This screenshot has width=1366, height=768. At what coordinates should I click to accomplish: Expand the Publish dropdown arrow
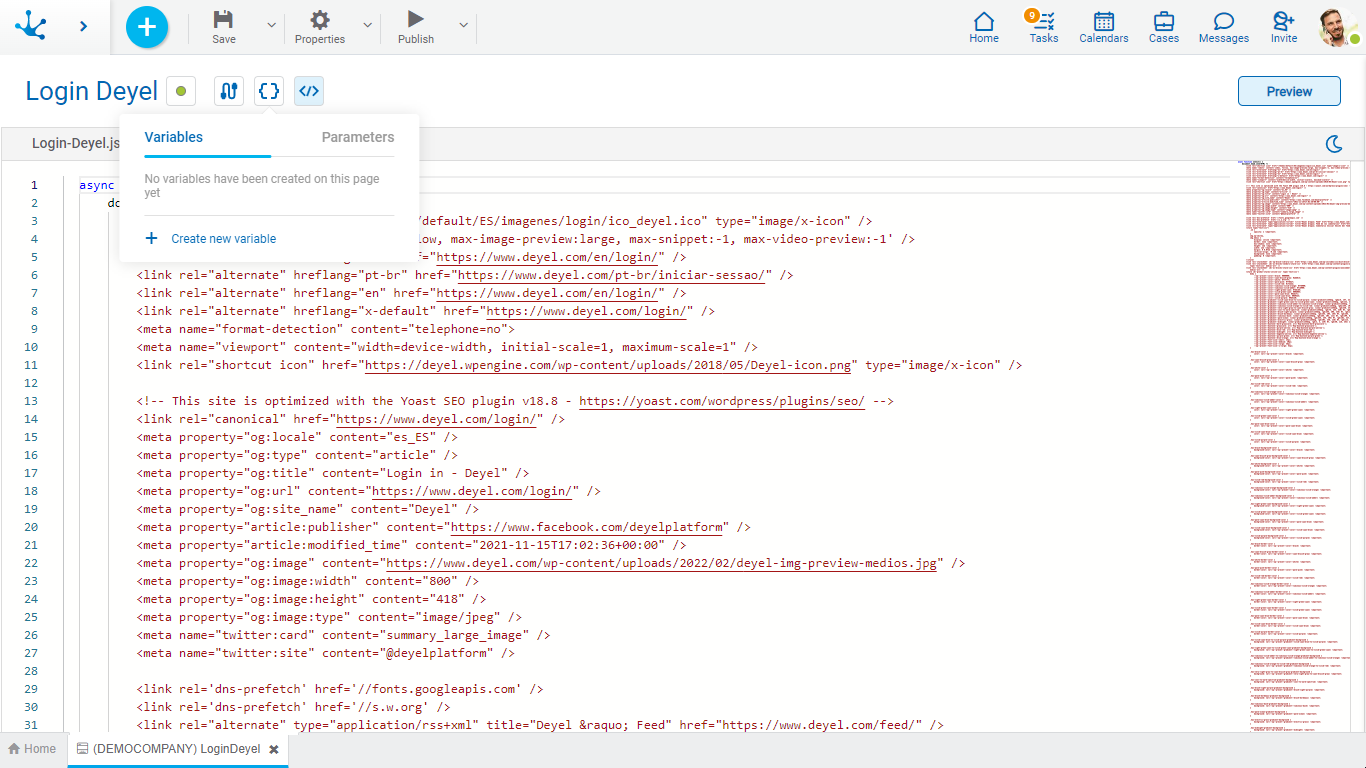(463, 25)
